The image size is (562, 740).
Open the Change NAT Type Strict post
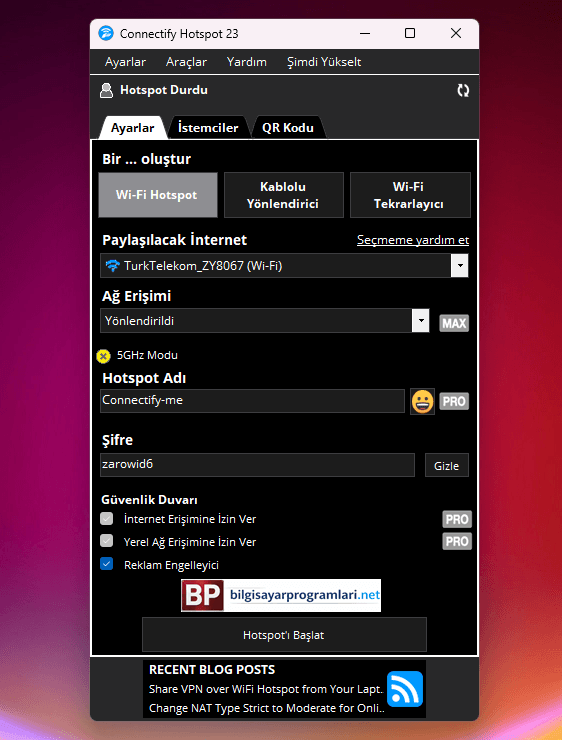267,708
